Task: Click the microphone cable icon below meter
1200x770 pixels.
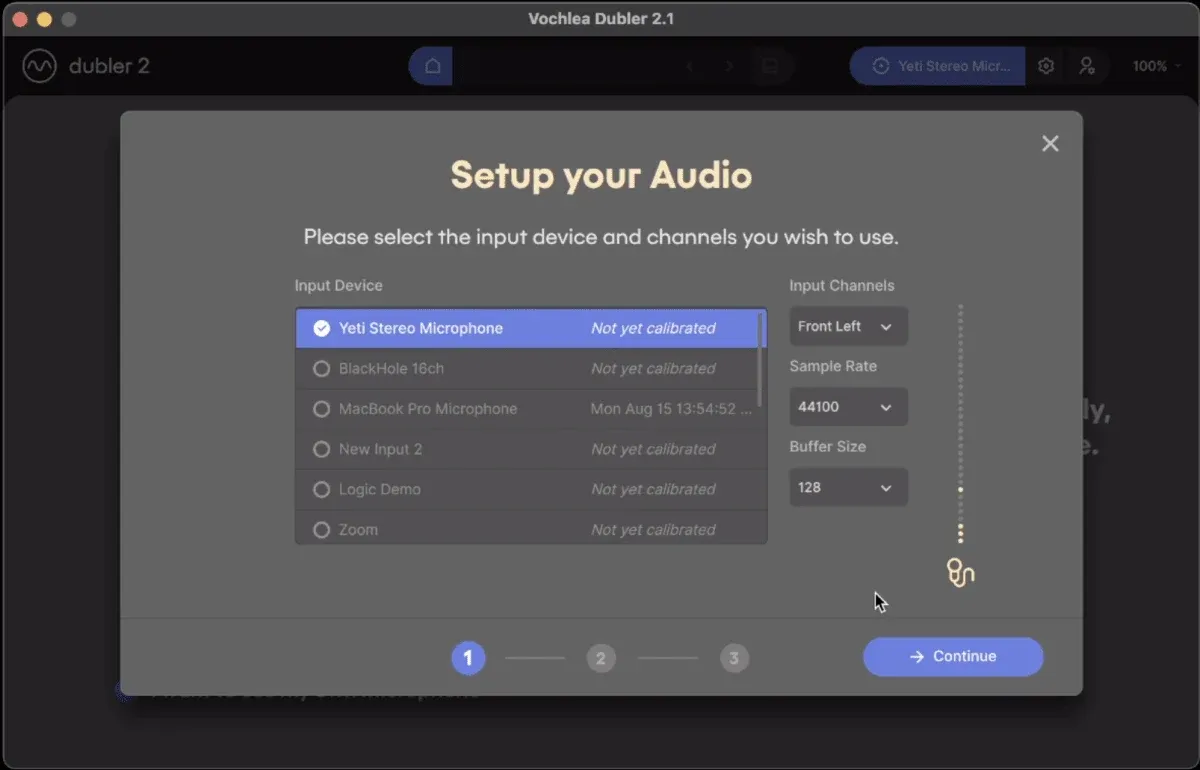Action: (x=960, y=572)
